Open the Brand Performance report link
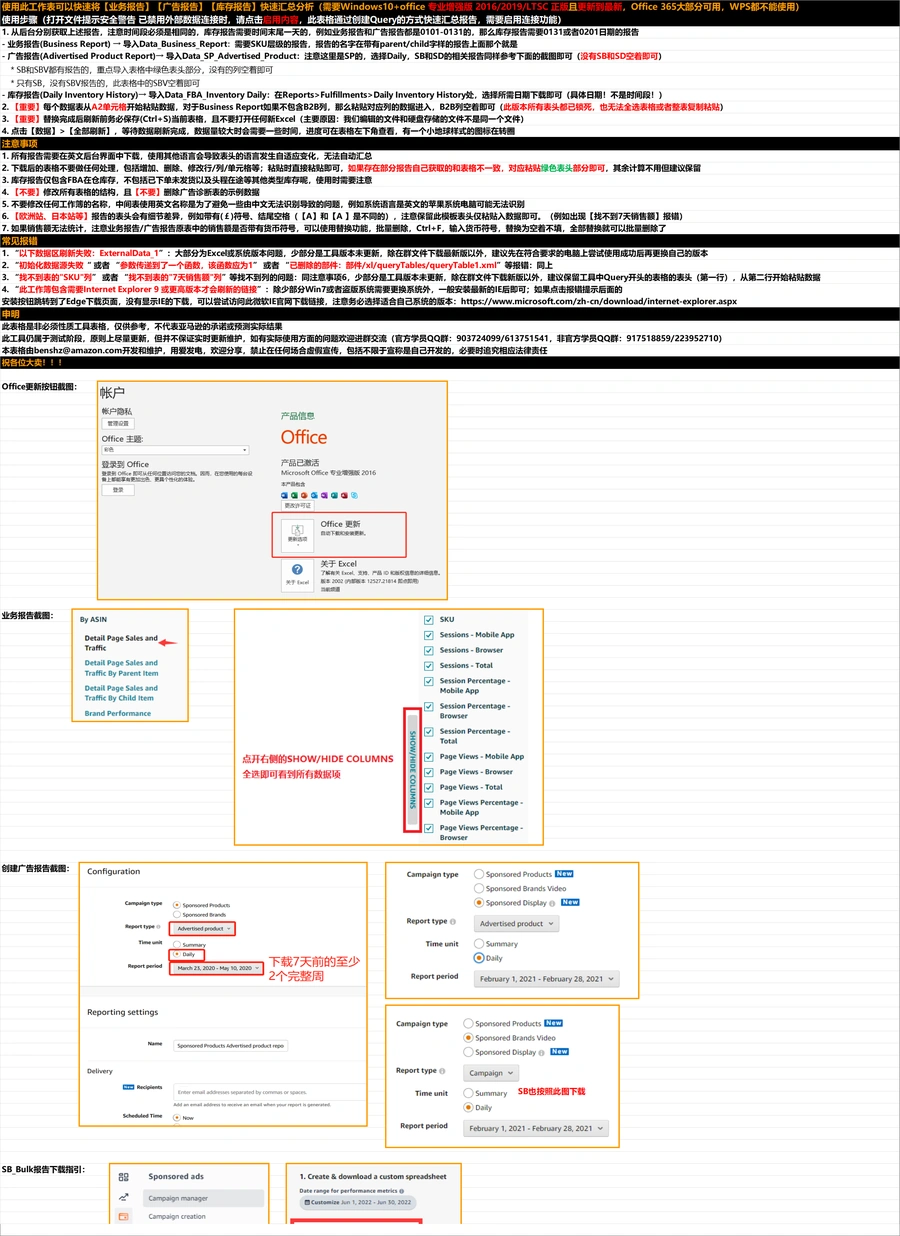The image size is (900, 1236). tap(118, 713)
